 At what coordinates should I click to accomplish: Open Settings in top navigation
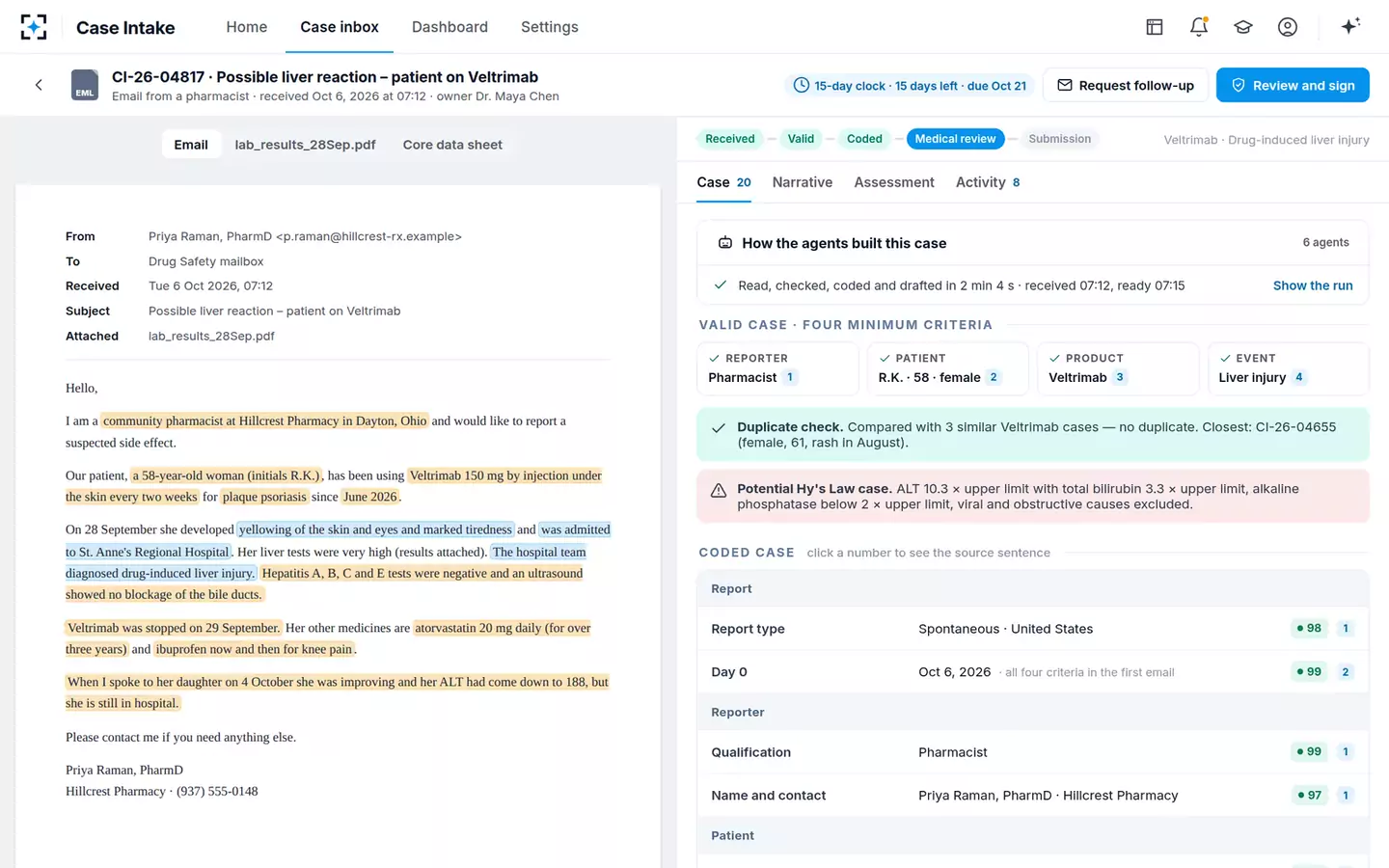click(x=550, y=27)
